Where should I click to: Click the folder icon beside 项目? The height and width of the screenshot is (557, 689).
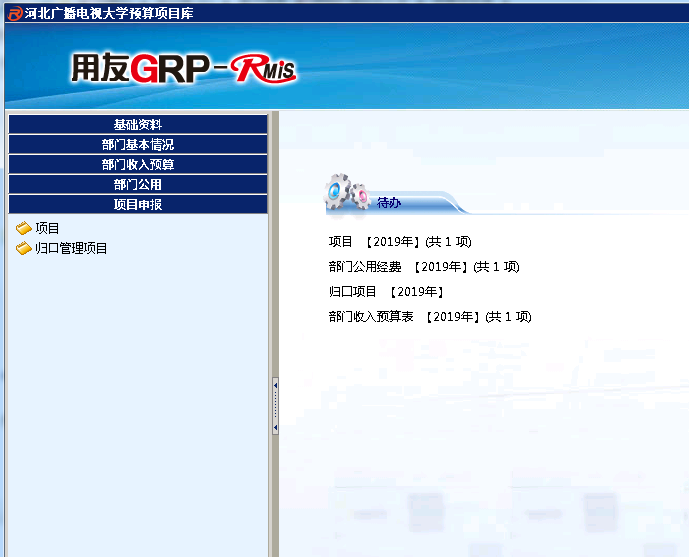tap(23, 228)
